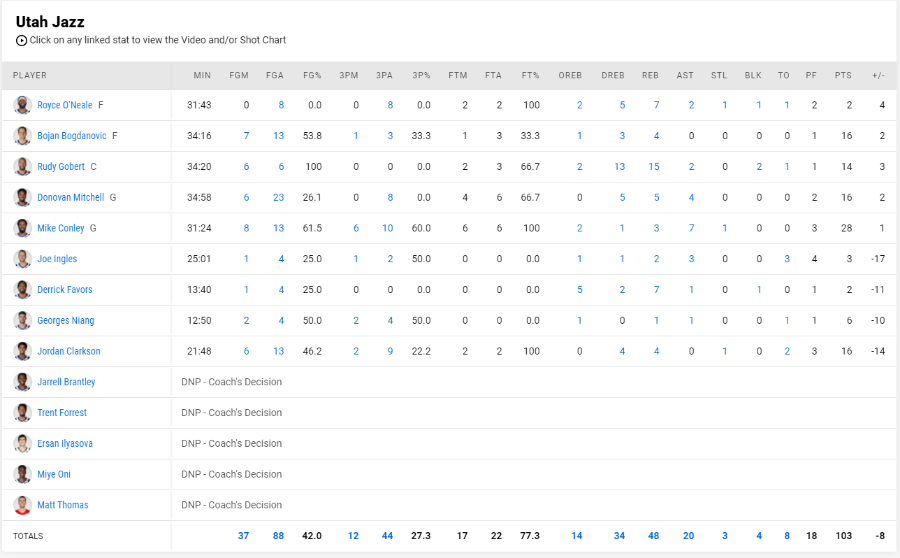900x558 pixels.
Task: Click Mike Conley's 28 points cell
Action: (847, 228)
